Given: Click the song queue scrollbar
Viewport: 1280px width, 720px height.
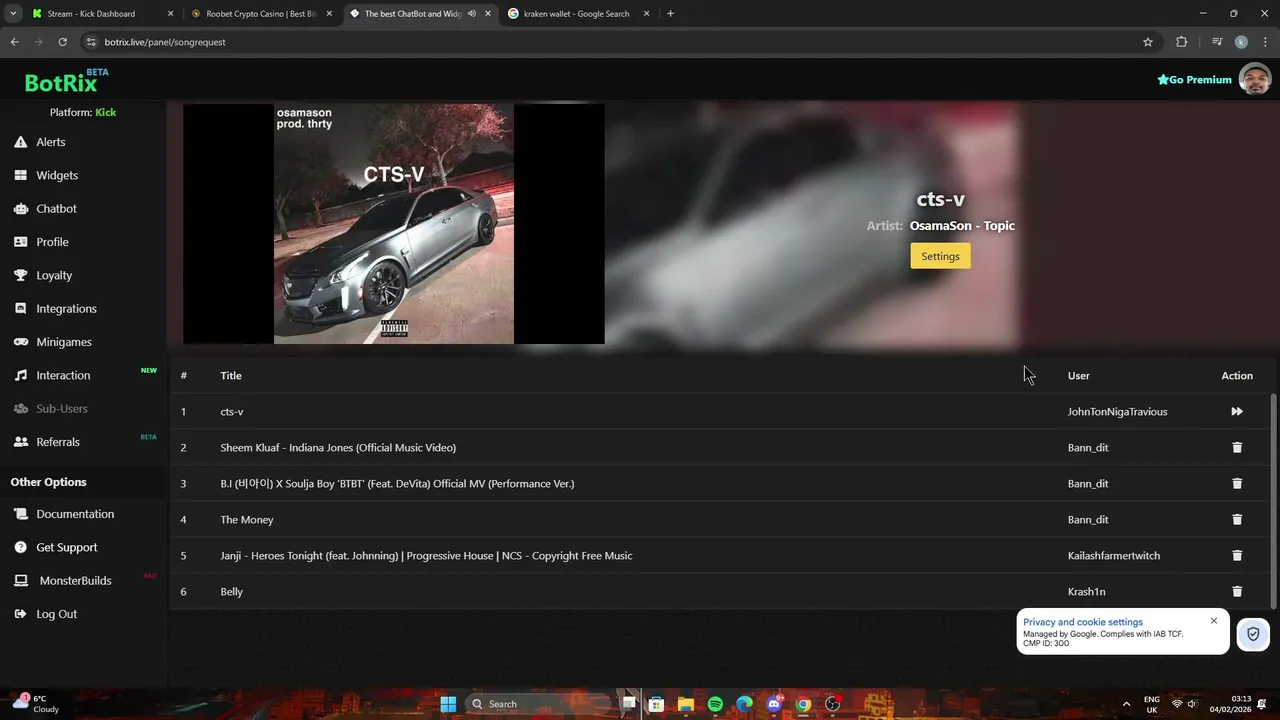Looking at the screenshot, I should (1273, 500).
